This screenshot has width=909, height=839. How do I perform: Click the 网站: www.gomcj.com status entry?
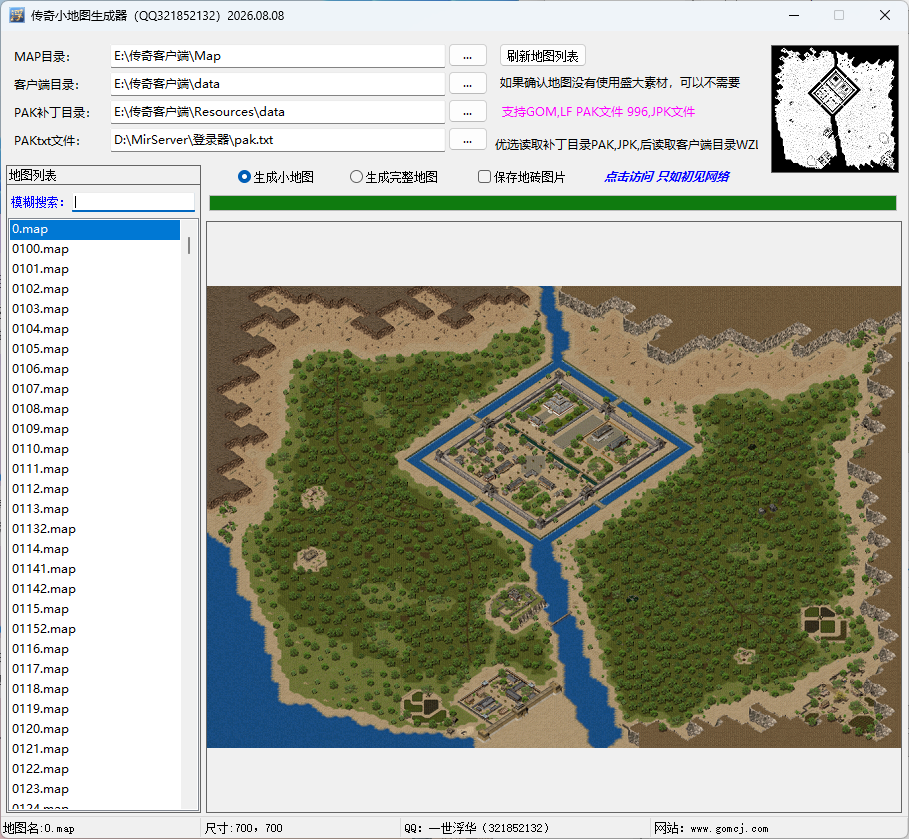[x=711, y=829]
